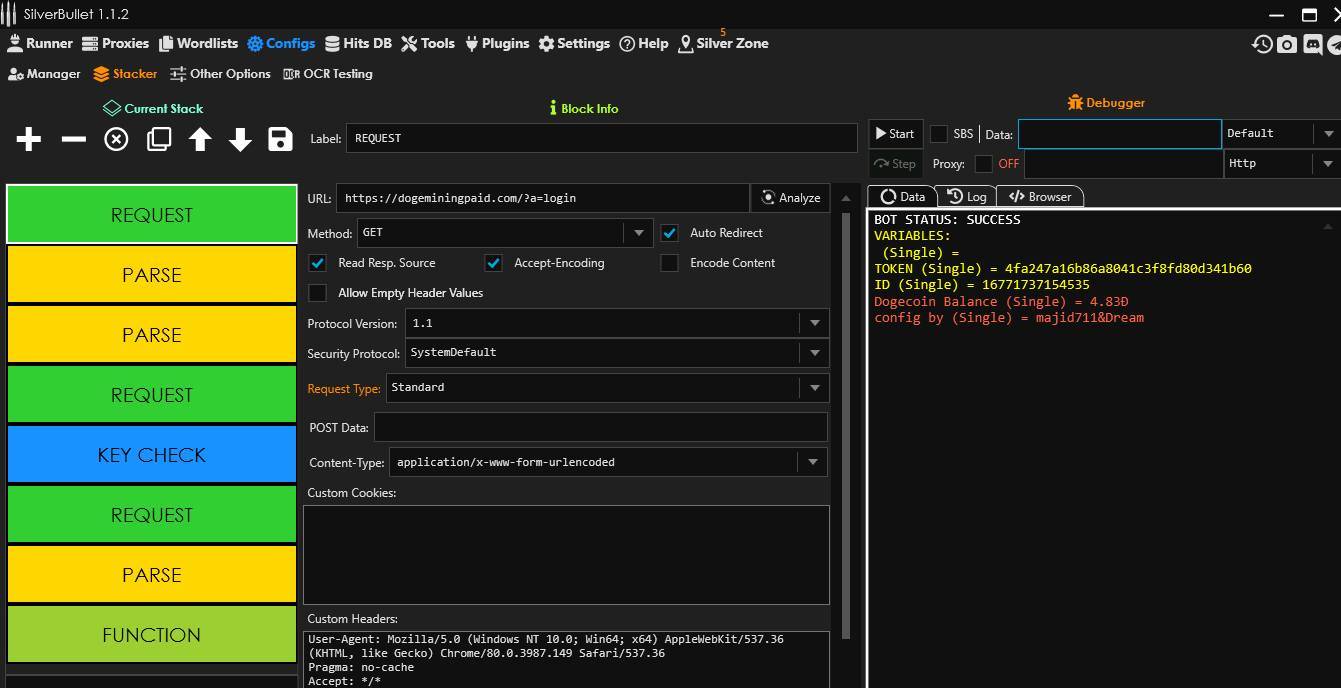Click the Start button in Debugger
Image resolution: width=1341 pixels, height=688 pixels.
point(894,134)
